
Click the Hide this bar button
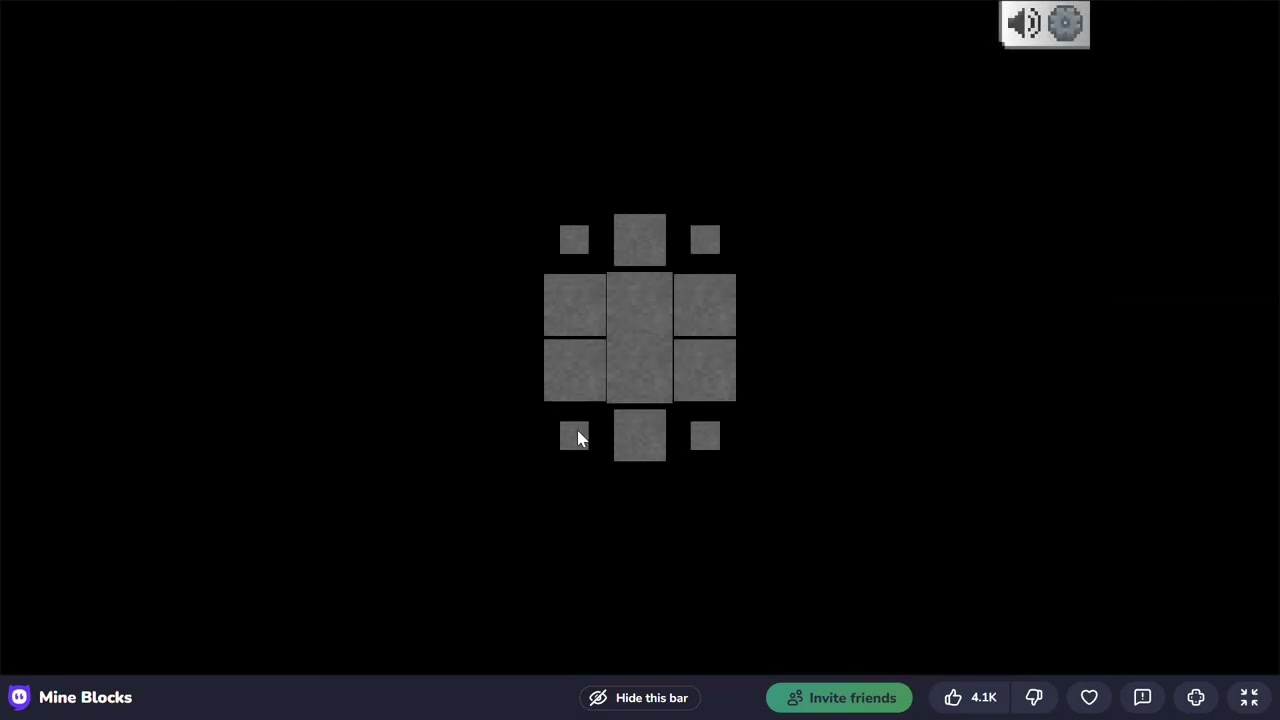[x=639, y=698]
